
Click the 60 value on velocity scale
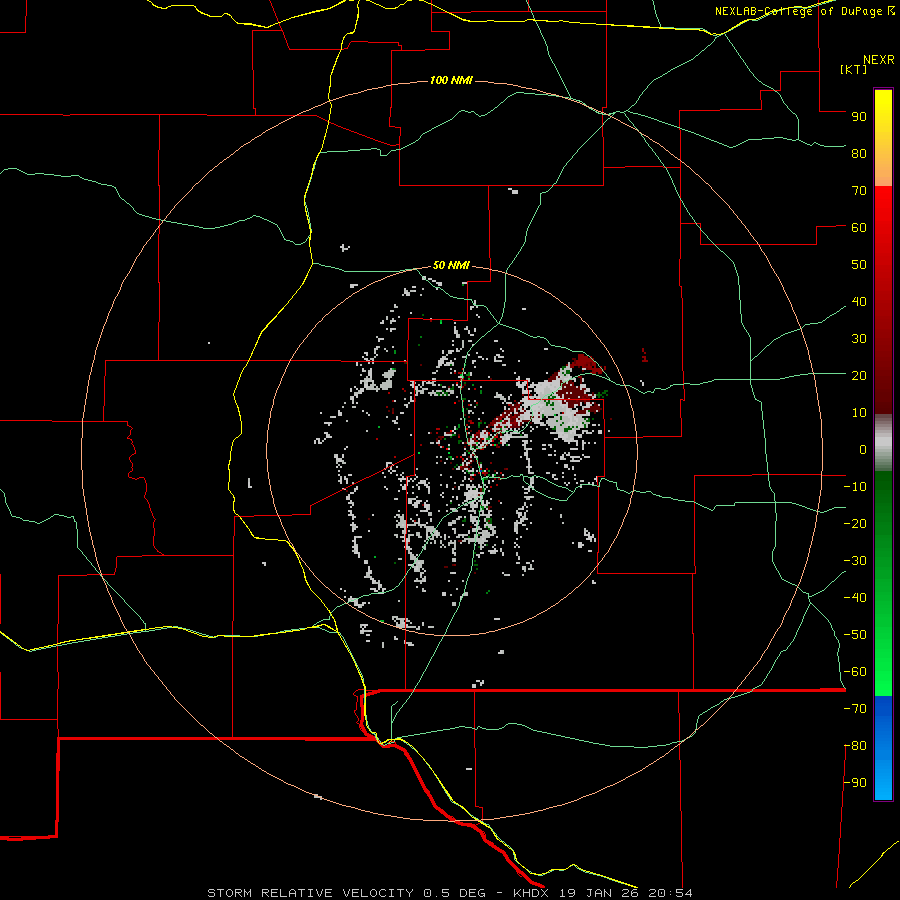(859, 227)
